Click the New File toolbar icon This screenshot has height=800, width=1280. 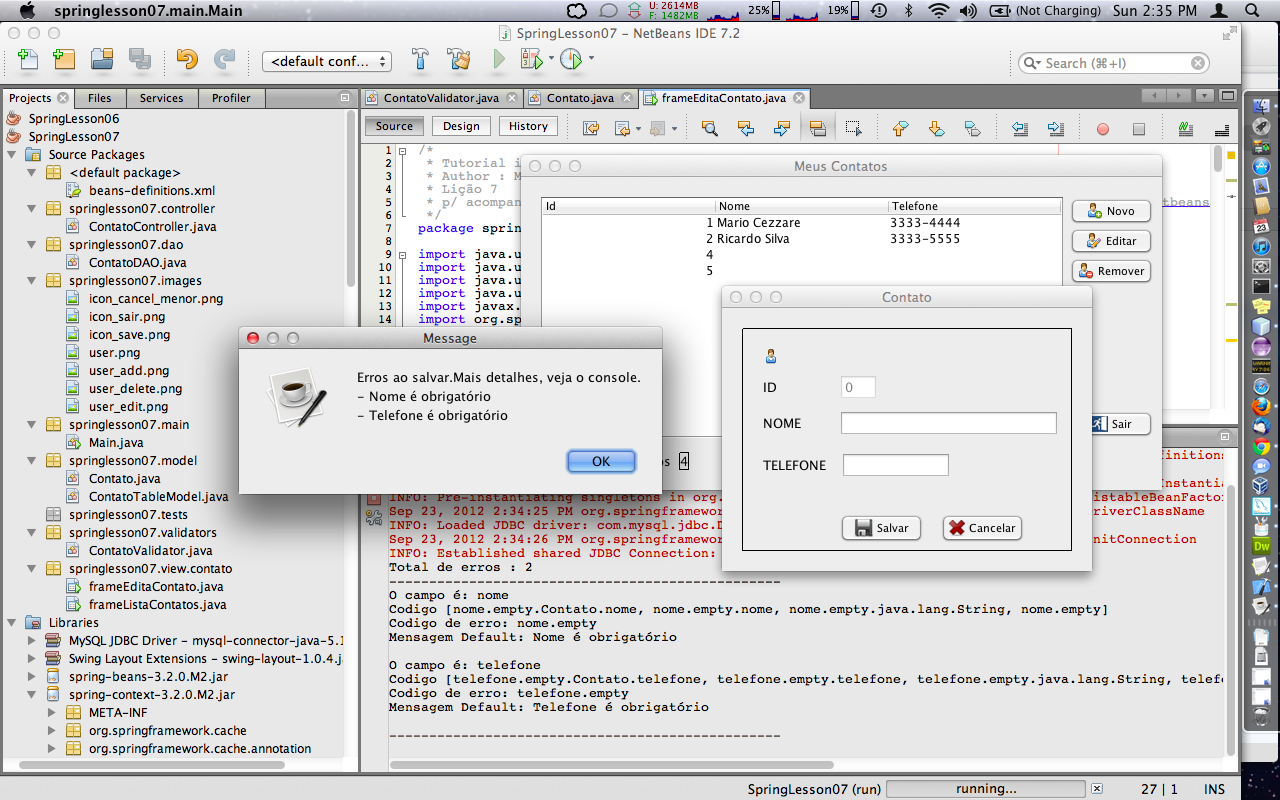coord(28,60)
